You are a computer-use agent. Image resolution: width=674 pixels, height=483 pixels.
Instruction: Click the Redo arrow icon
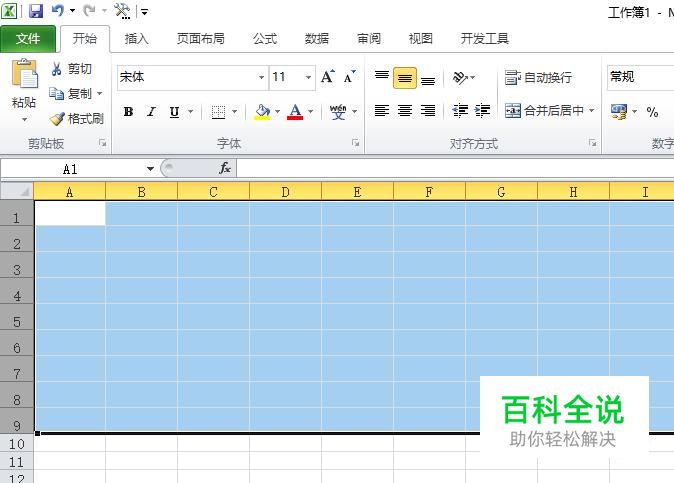(89, 11)
